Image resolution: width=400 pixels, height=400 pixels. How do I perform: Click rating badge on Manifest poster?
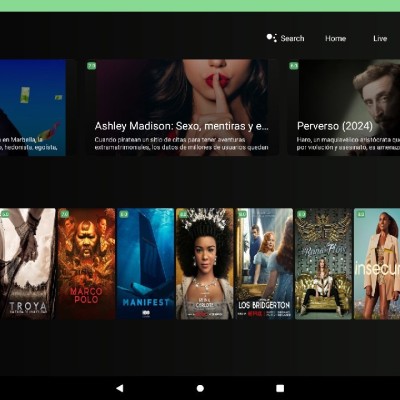point(124,214)
